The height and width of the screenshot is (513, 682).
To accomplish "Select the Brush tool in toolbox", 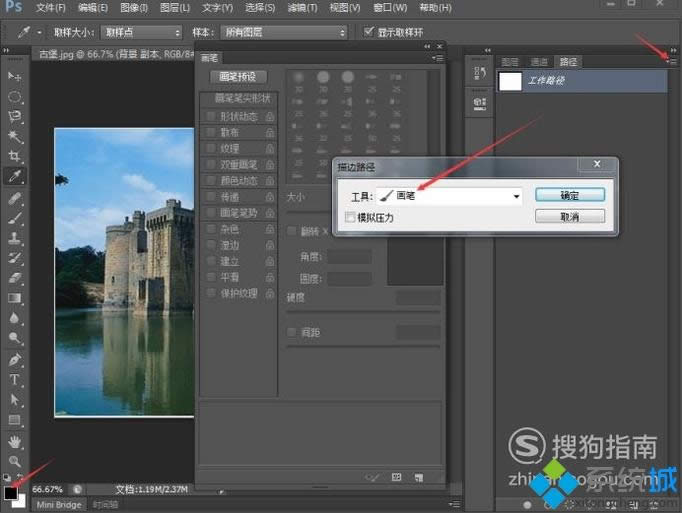I will pos(14,218).
